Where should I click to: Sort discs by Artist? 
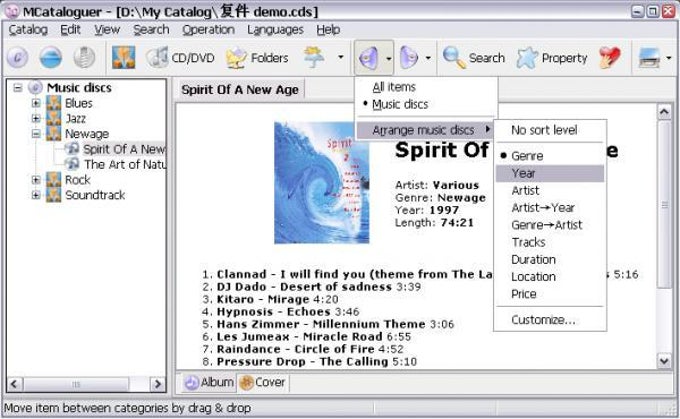coord(549,190)
